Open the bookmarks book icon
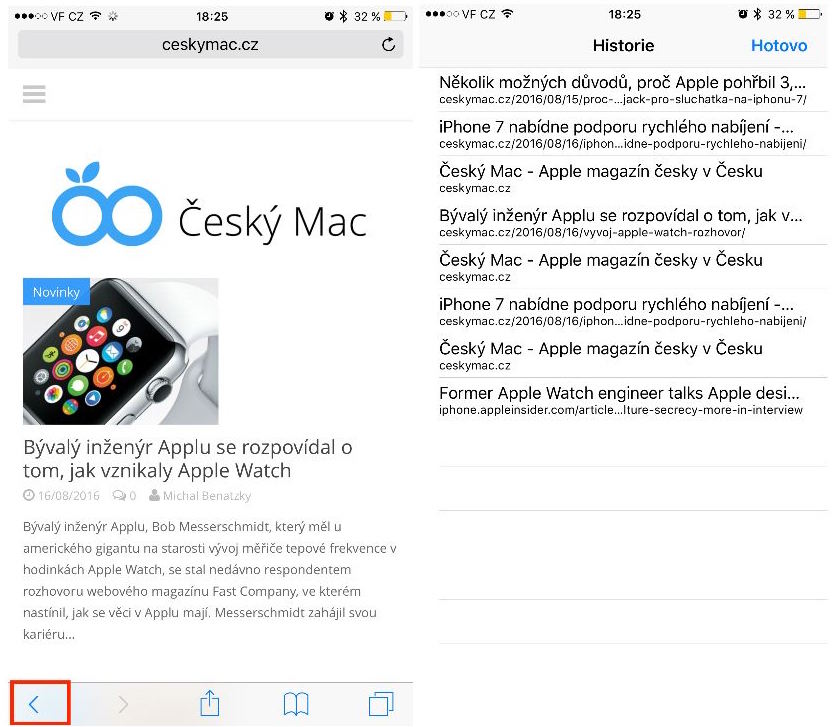This screenshot has height=727, width=836. (296, 704)
